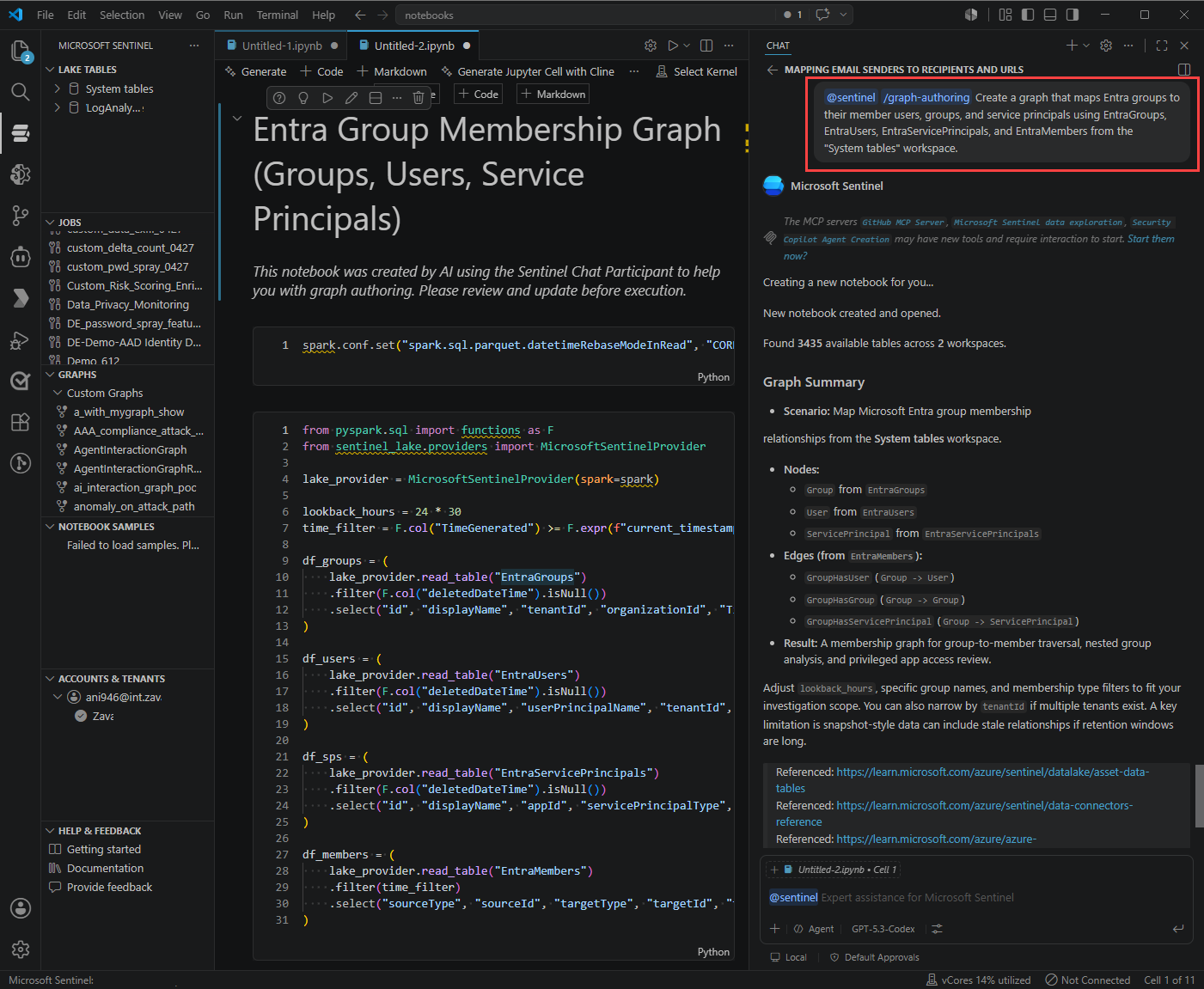The height and width of the screenshot is (989, 1204).
Task: Collapse the markdown cell chevron
Action: 237,119
